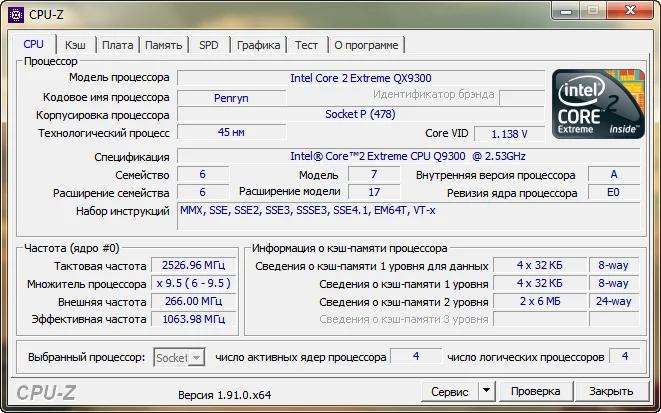The height and width of the screenshot is (413, 661).
Task: Click the 45 нм technology value
Action: (x=231, y=132)
